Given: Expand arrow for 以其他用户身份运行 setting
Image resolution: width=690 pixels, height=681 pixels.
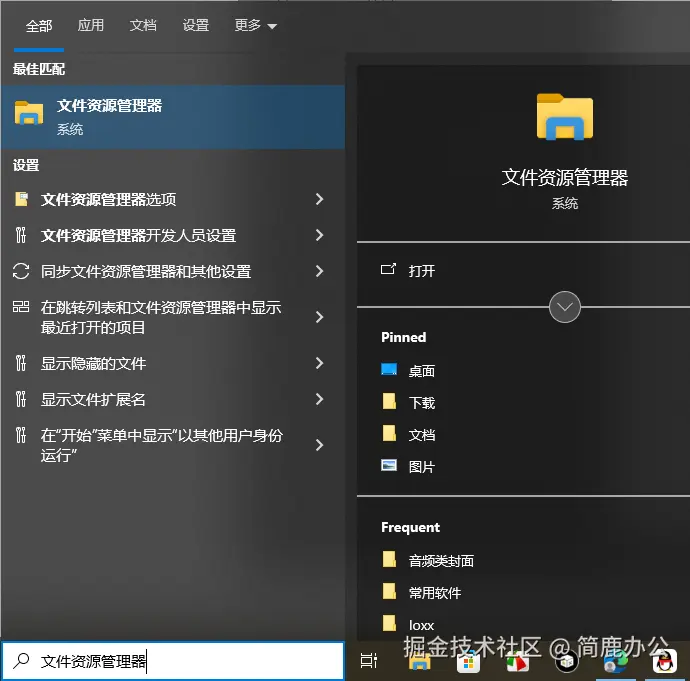Looking at the screenshot, I should 319,445.
